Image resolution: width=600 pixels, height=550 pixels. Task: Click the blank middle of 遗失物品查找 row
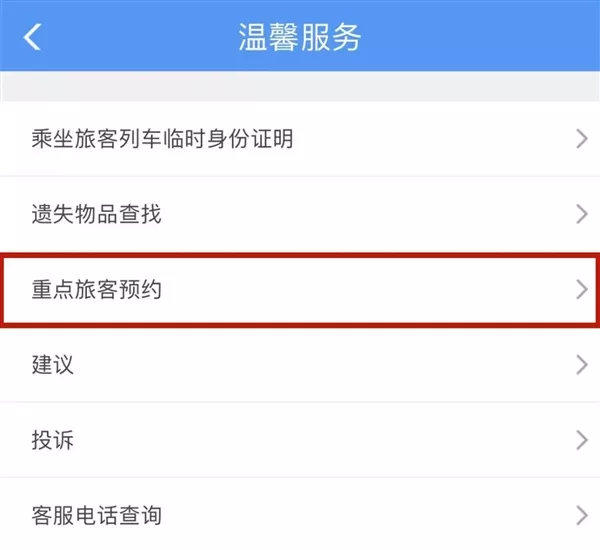pos(367,214)
